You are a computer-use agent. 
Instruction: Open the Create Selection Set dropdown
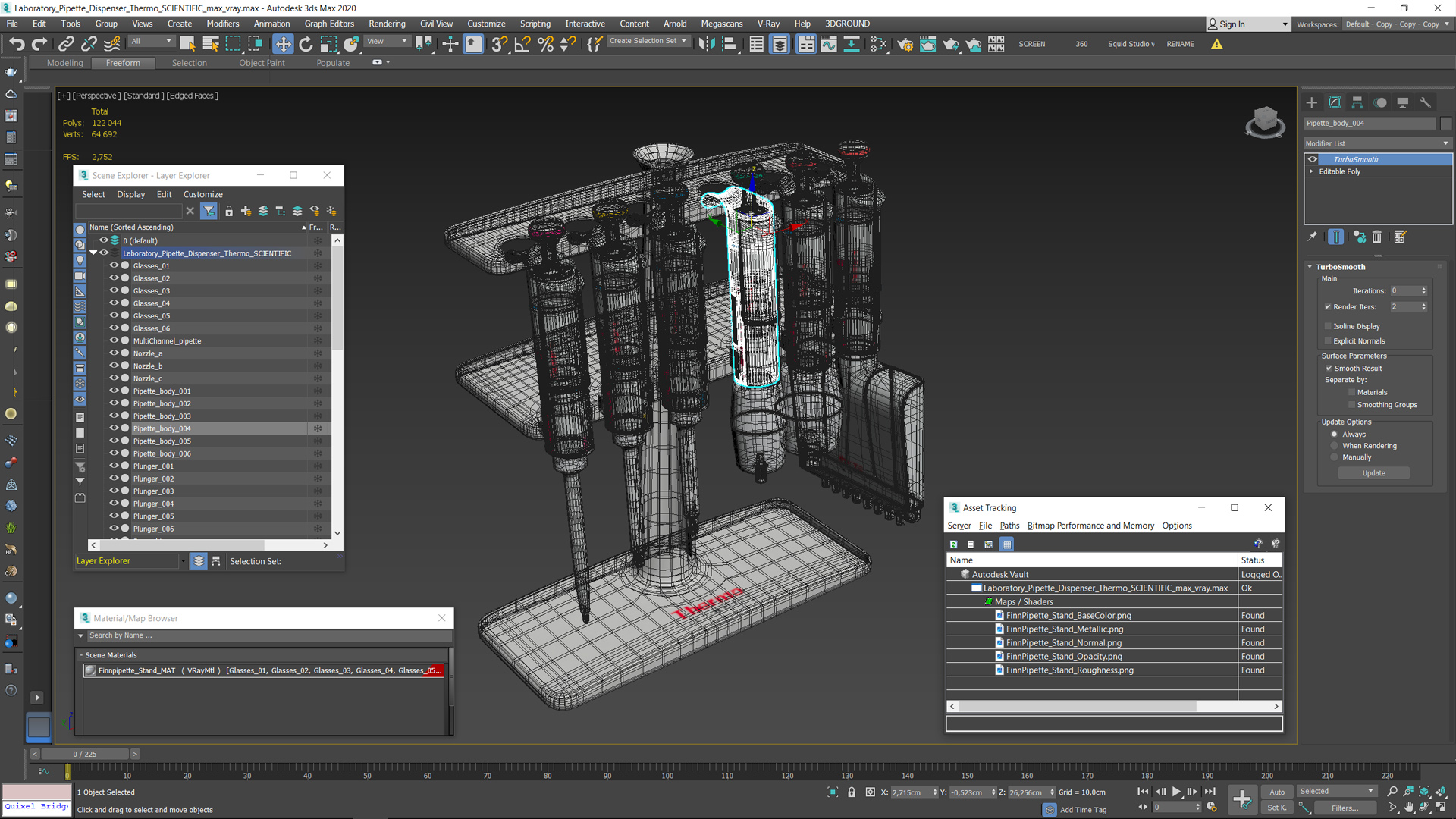(648, 41)
